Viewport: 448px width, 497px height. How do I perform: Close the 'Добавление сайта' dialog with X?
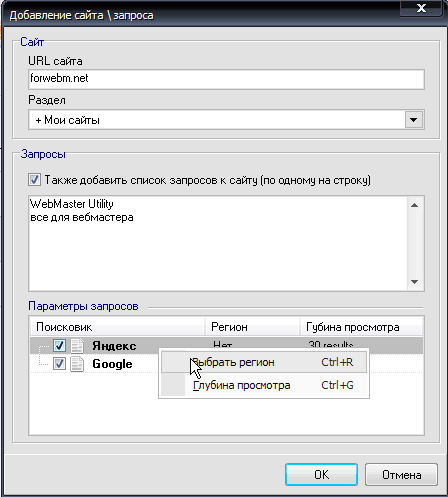click(x=422, y=8)
